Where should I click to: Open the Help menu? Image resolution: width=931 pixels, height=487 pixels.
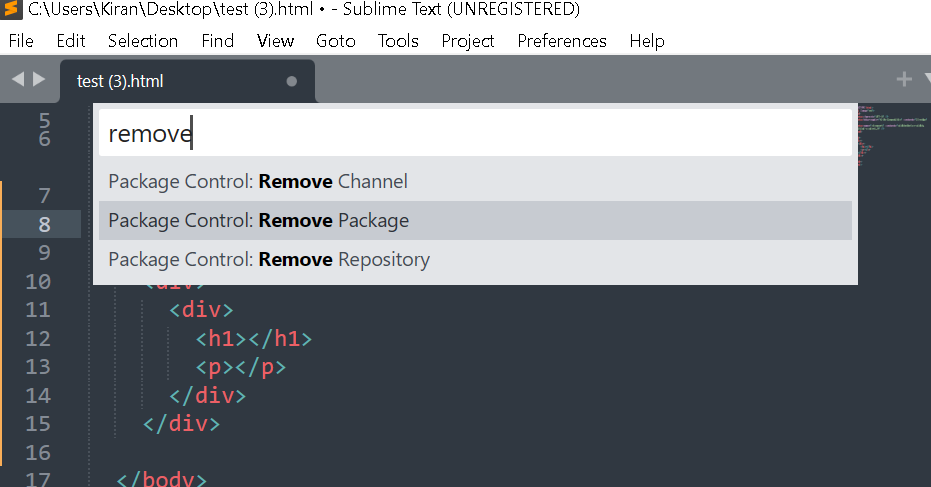click(x=647, y=41)
